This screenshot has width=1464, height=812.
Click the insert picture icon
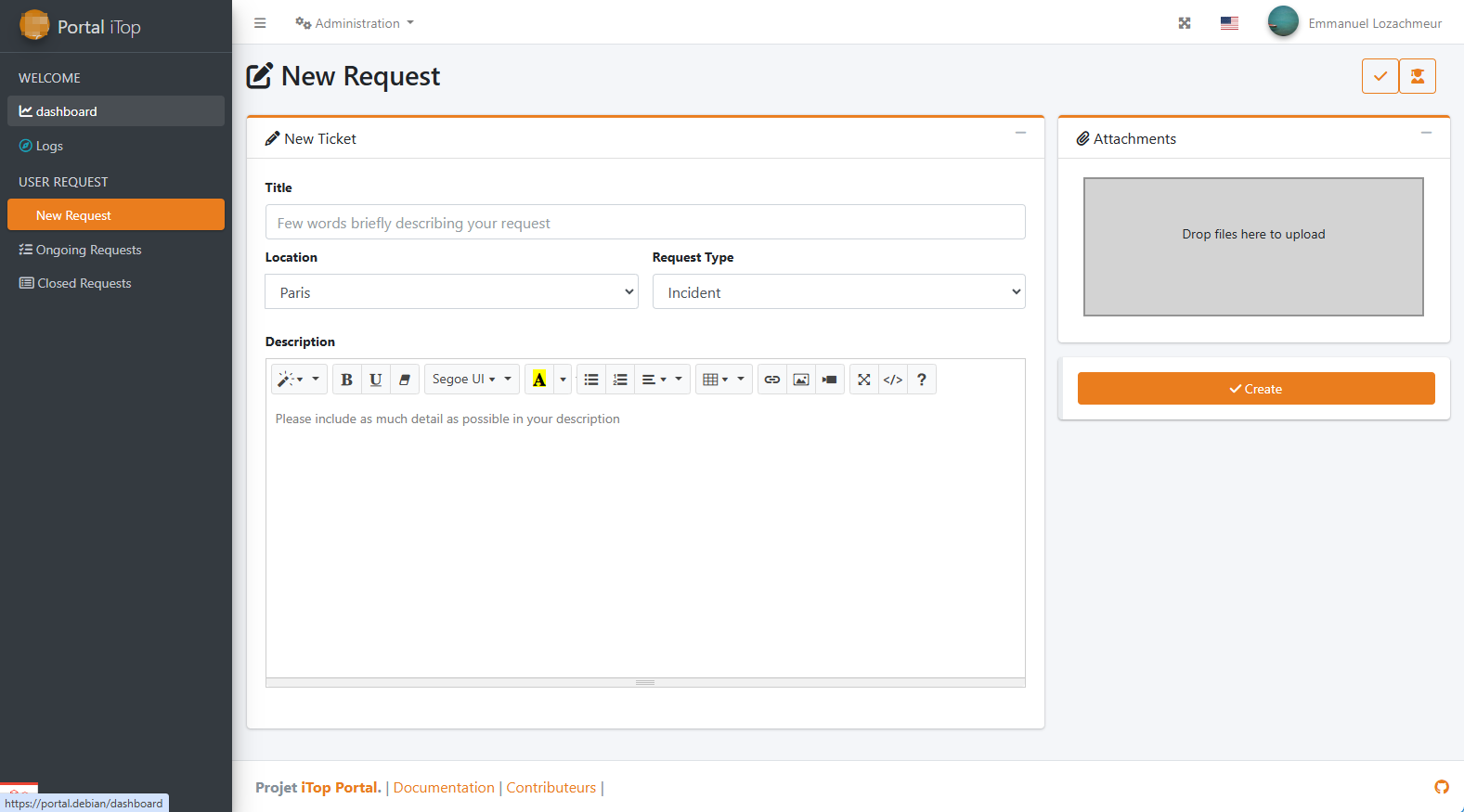(x=801, y=380)
